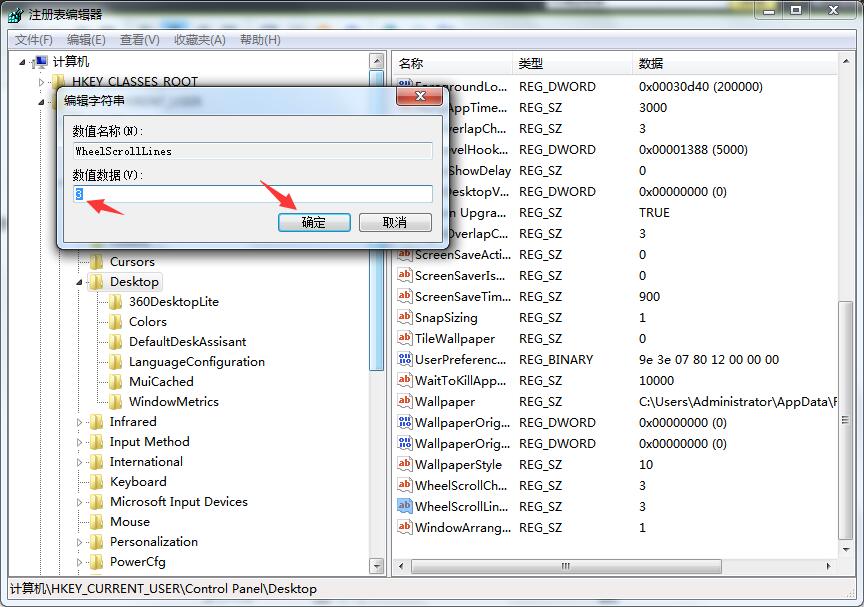
Task: Expand the Infrared registry key
Action: point(80,422)
